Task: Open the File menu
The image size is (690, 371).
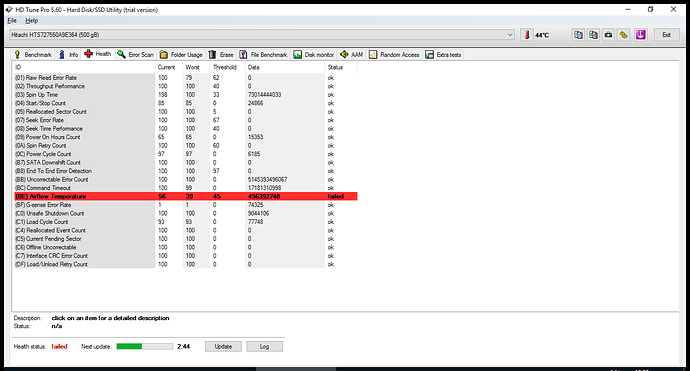Action: tap(12, 21)
